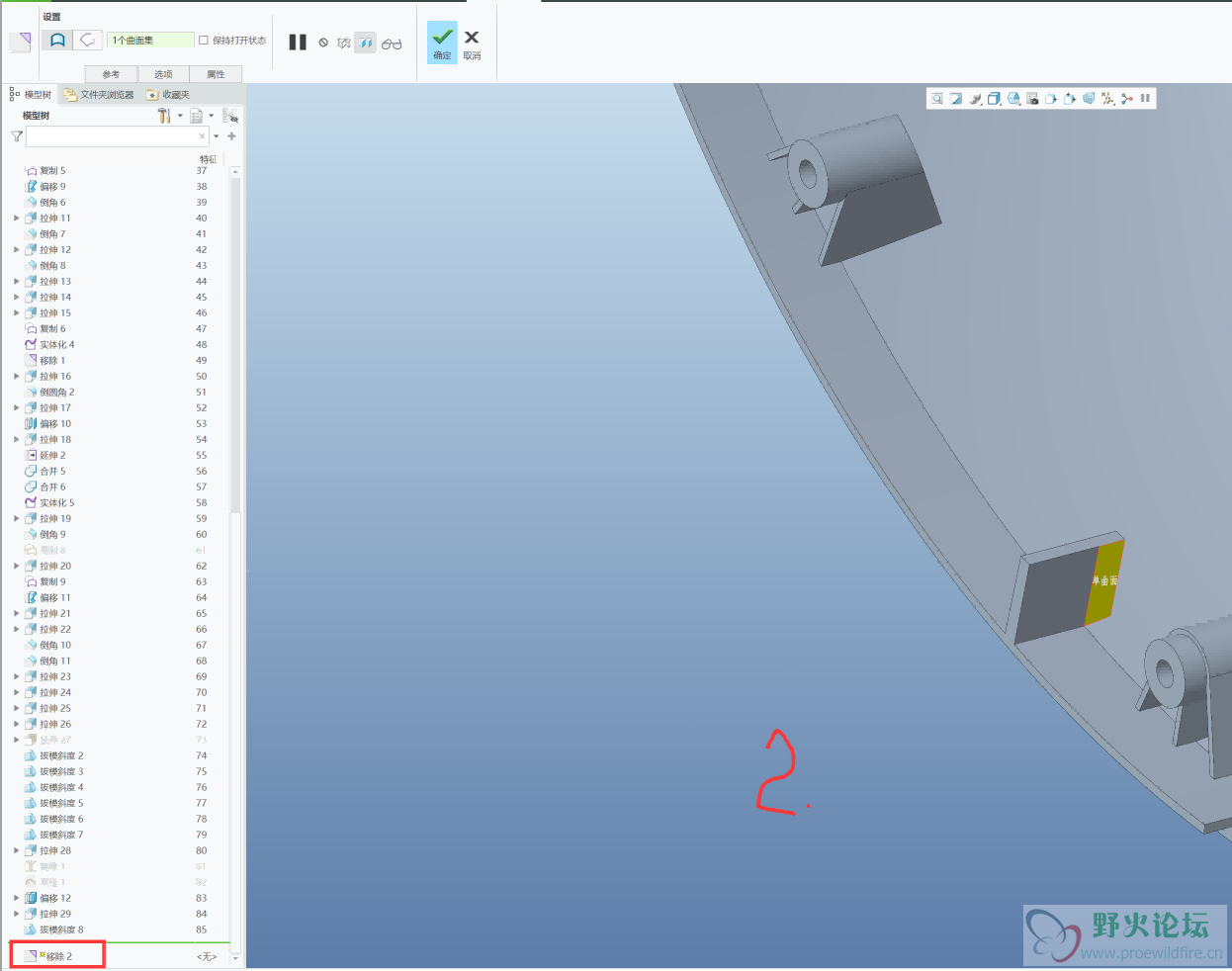
Task: Select the 倒圆角 2 feature
Action: [49, 393]
